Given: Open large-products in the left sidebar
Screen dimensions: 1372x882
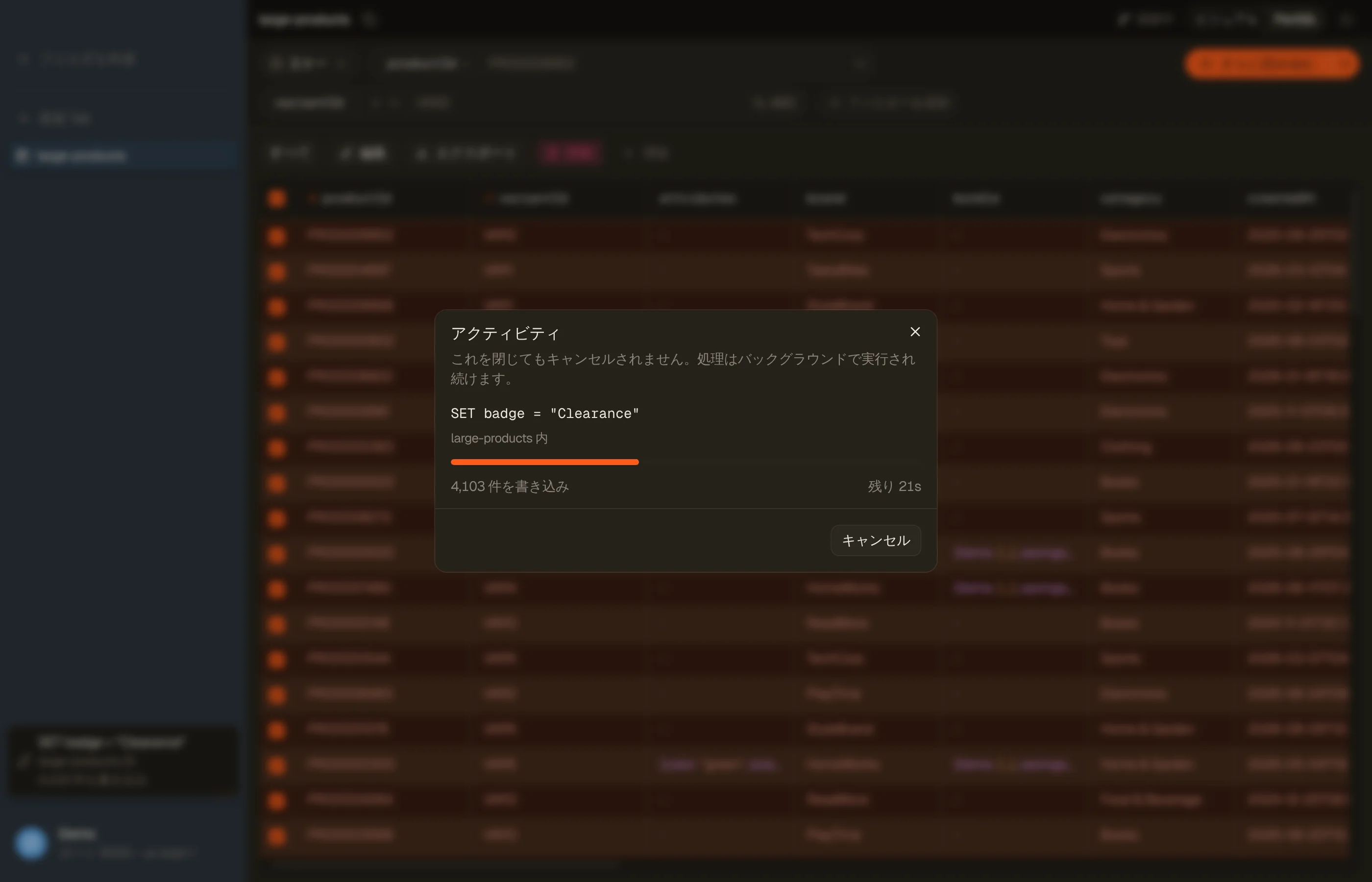Looking at the screenshot, I should (x=123, y=156).
